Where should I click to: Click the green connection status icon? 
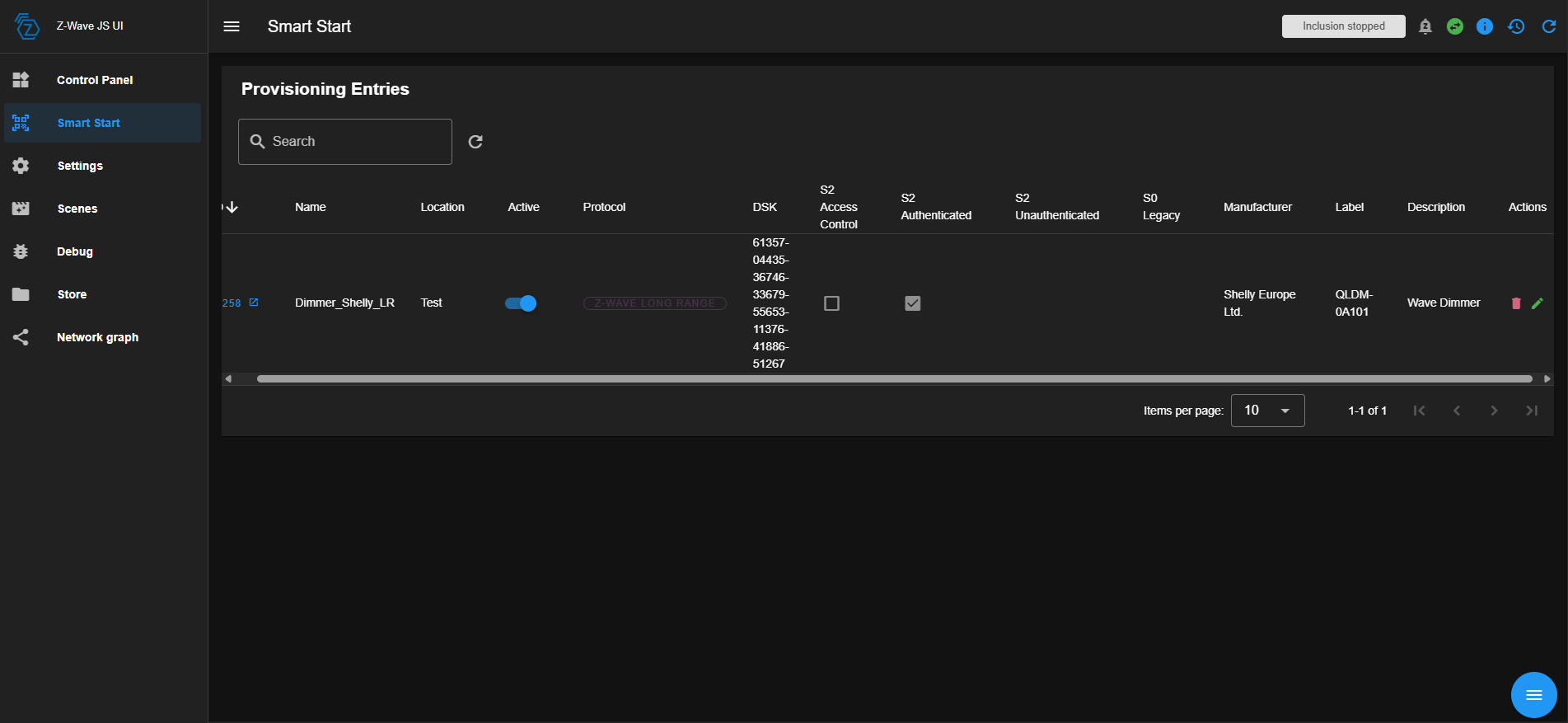tap(1455, 26)
